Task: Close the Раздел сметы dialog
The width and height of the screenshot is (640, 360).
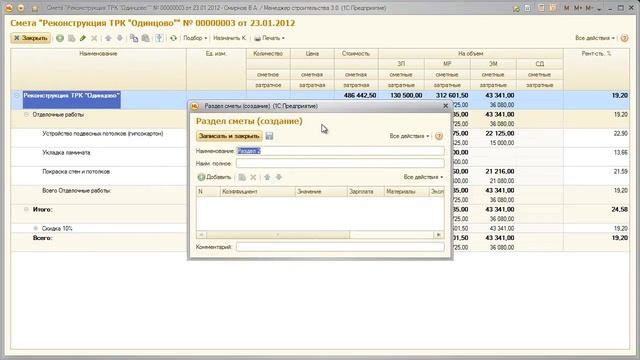Action: (446, 106)
